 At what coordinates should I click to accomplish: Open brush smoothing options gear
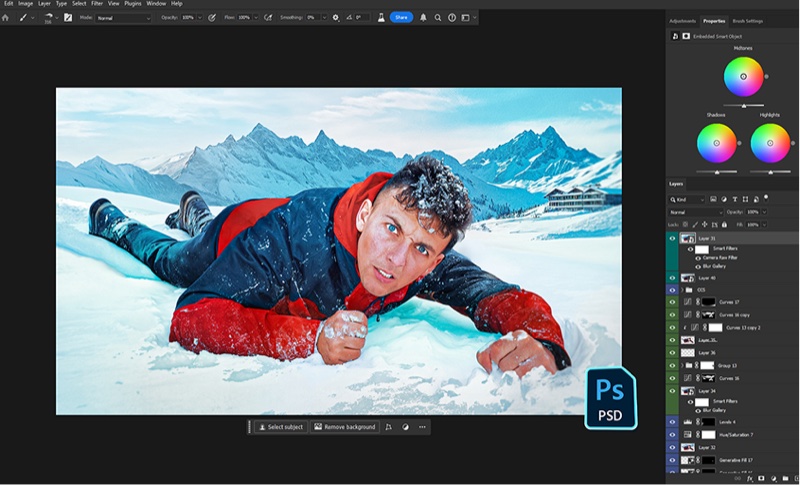(335, 18)
